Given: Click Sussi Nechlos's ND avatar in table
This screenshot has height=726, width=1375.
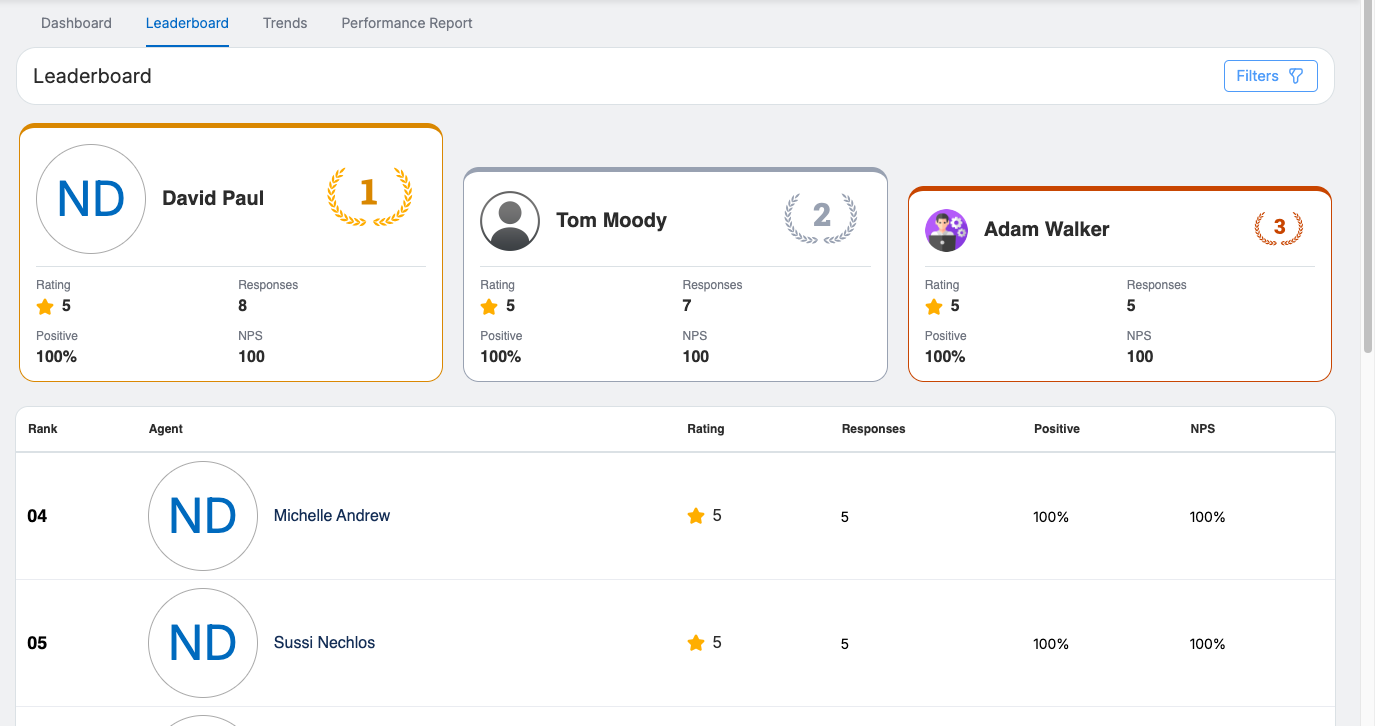Looking at the screenshot, I should [x=203, y=643].
